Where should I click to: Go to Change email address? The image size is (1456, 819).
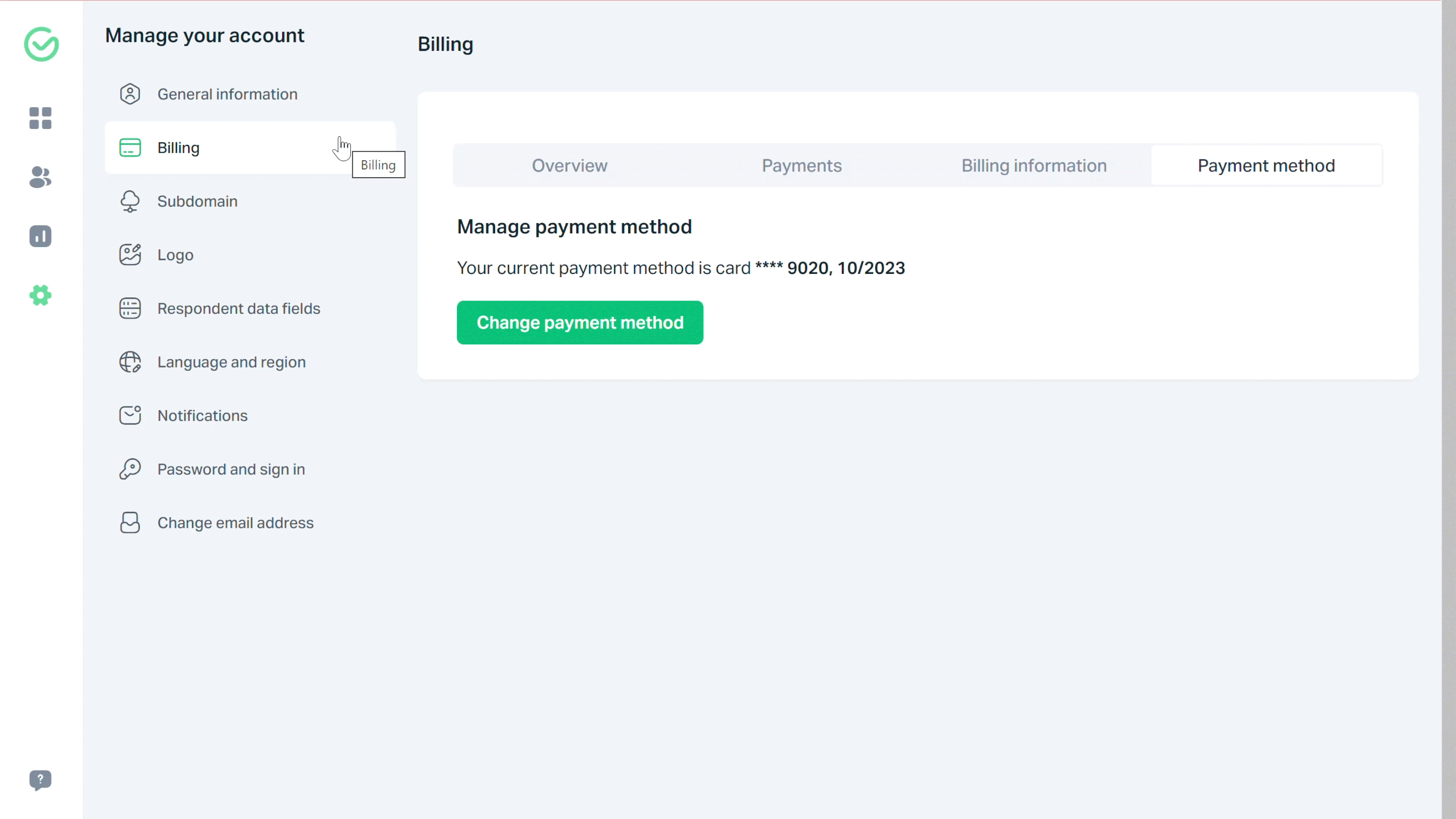click(235, 523)
